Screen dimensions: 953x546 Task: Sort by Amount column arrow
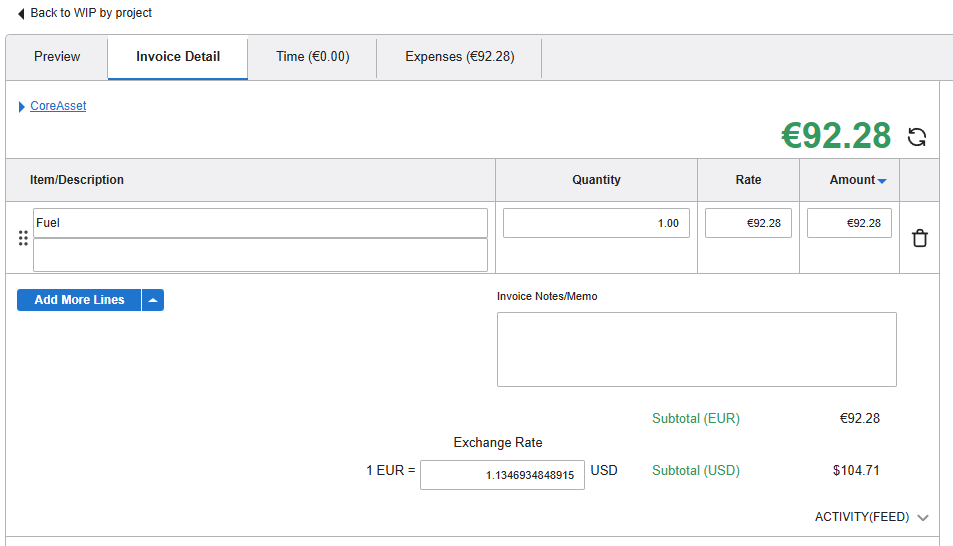point(882,181)
